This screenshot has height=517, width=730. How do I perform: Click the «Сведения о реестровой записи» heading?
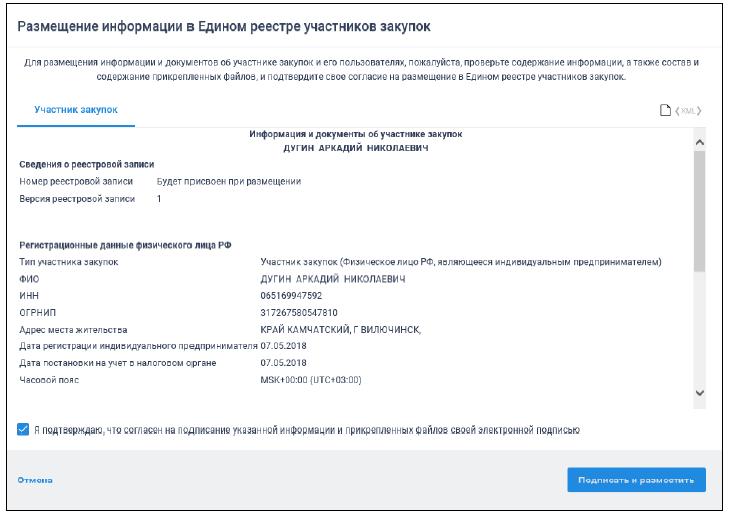[x=86, y=164]
